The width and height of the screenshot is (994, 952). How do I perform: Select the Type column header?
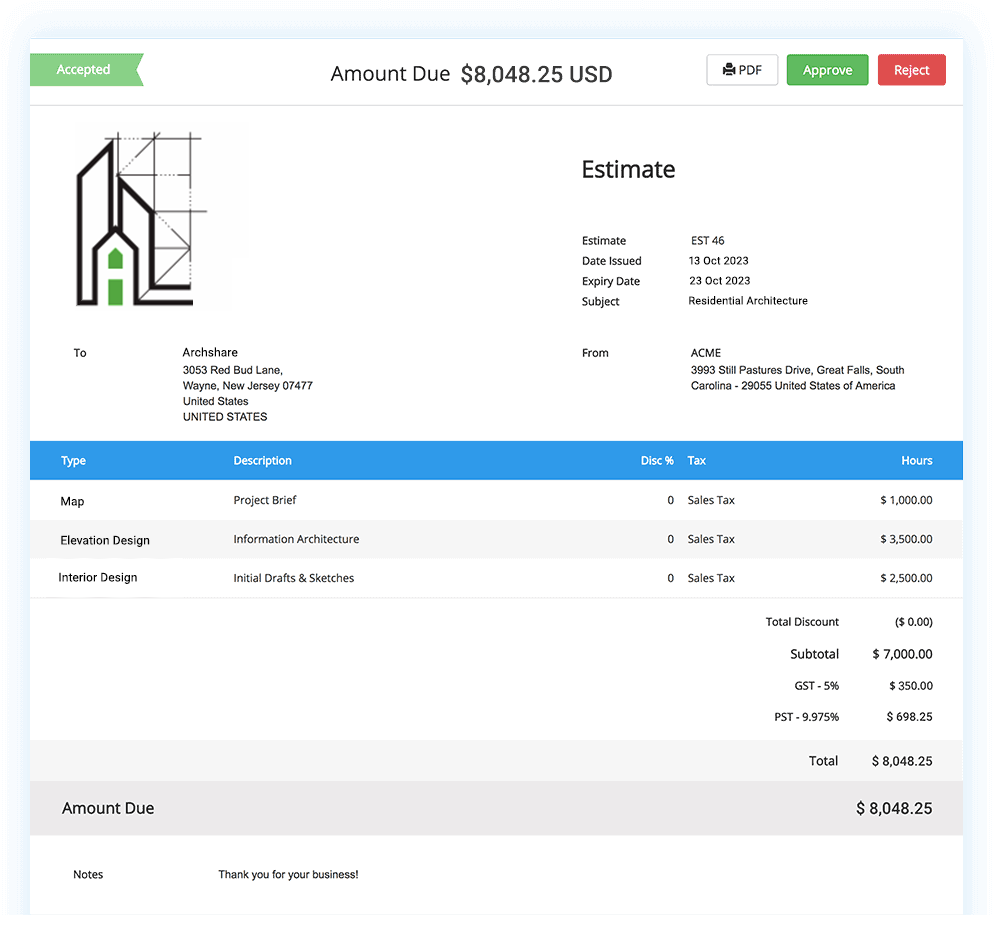click(73, 461)
